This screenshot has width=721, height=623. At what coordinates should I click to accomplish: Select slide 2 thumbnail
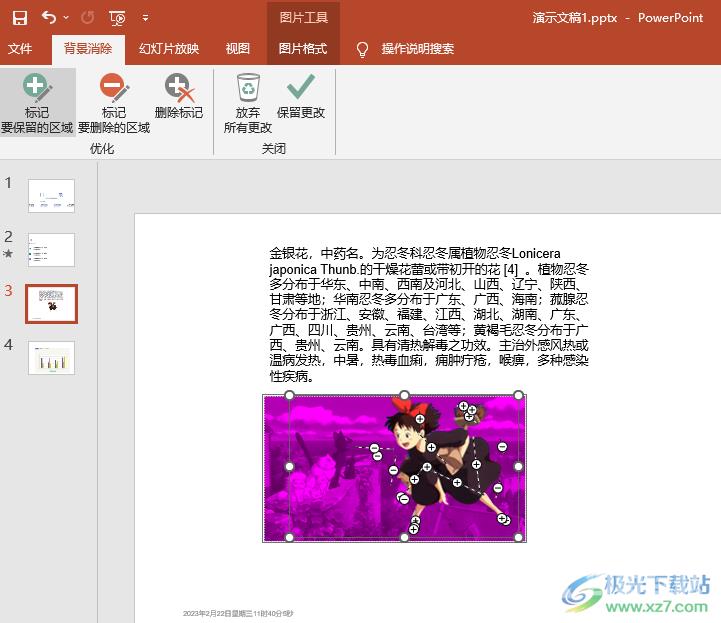[x=52, y=250]
